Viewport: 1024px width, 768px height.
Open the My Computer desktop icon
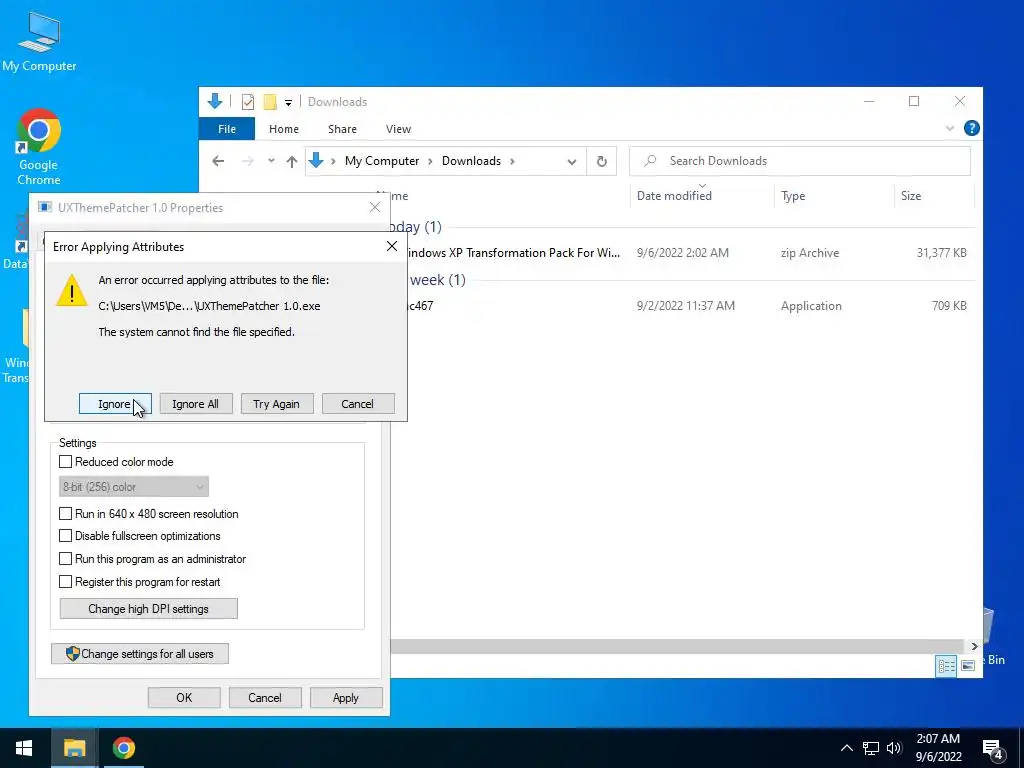coord(39,41)
